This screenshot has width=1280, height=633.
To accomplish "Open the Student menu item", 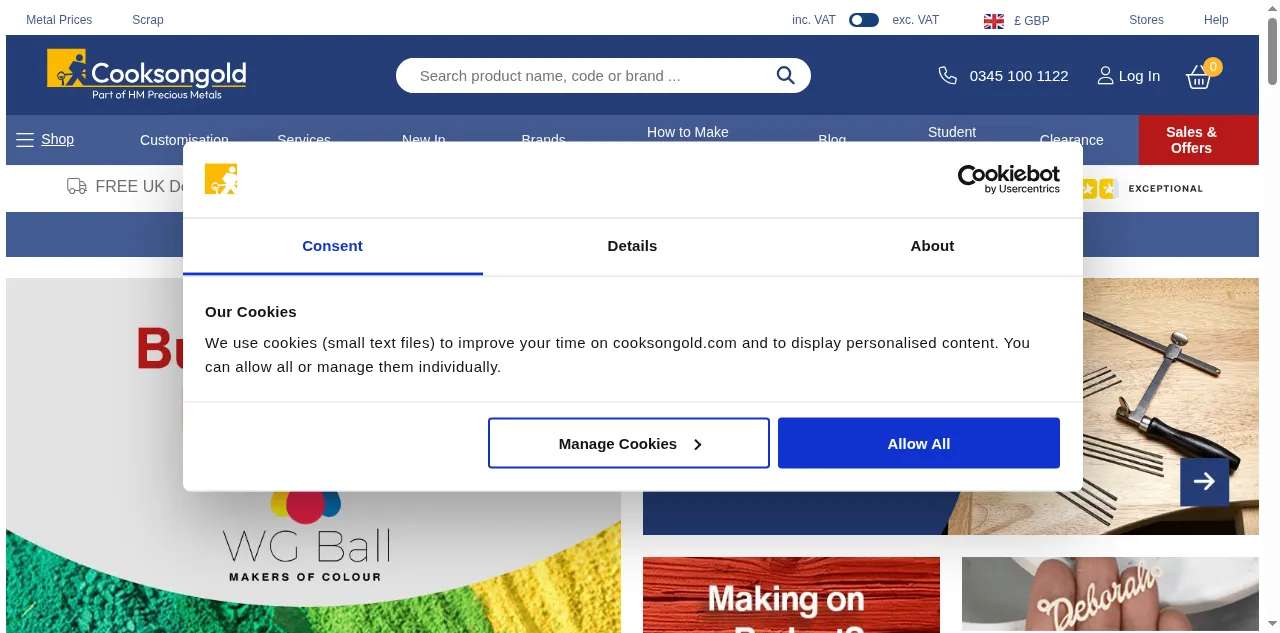I will tap(952, 132).
